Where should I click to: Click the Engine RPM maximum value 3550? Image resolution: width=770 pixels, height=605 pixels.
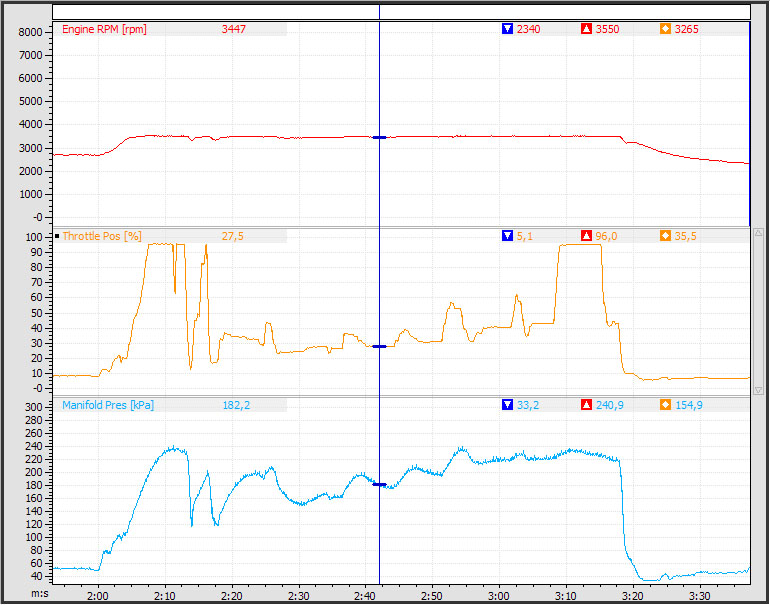point(607,29)
